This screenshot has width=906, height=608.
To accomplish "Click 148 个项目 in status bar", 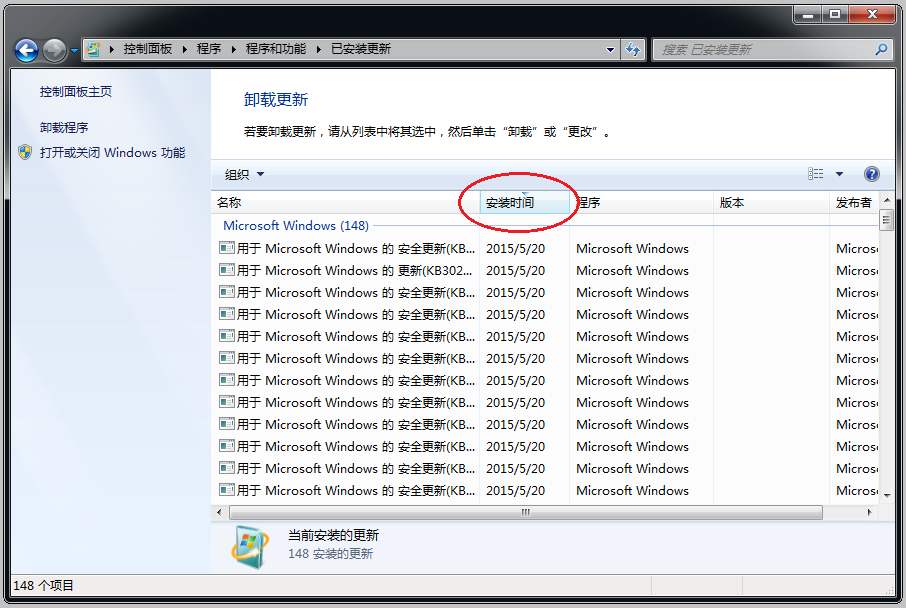I will (43, 585).
